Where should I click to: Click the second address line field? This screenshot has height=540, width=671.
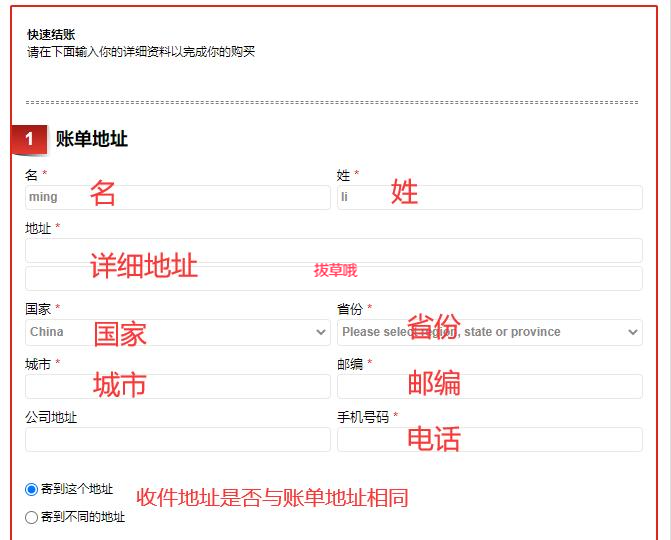coord(334,279)
